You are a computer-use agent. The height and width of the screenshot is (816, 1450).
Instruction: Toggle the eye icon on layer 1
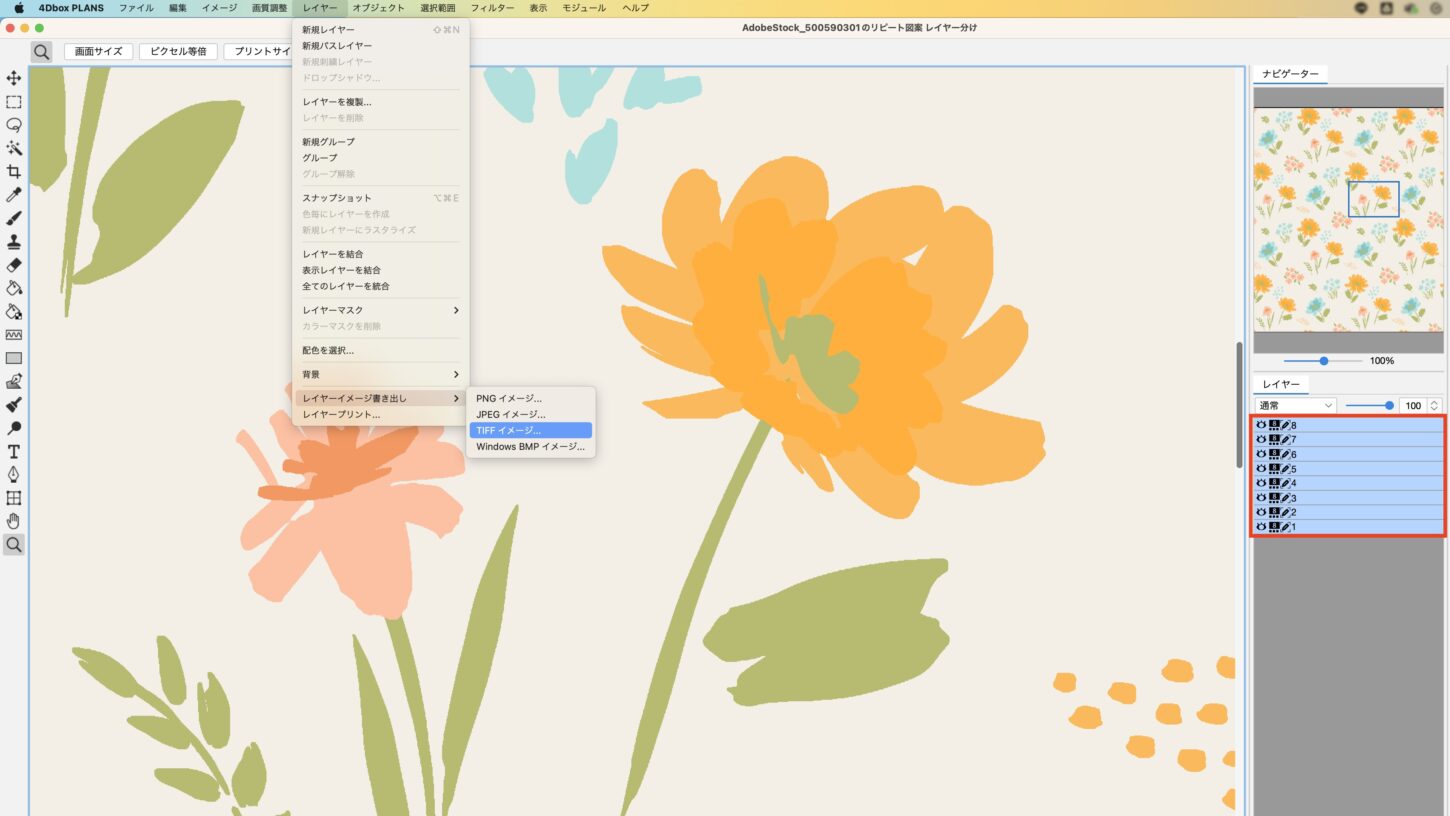(x=1261, y=527)
